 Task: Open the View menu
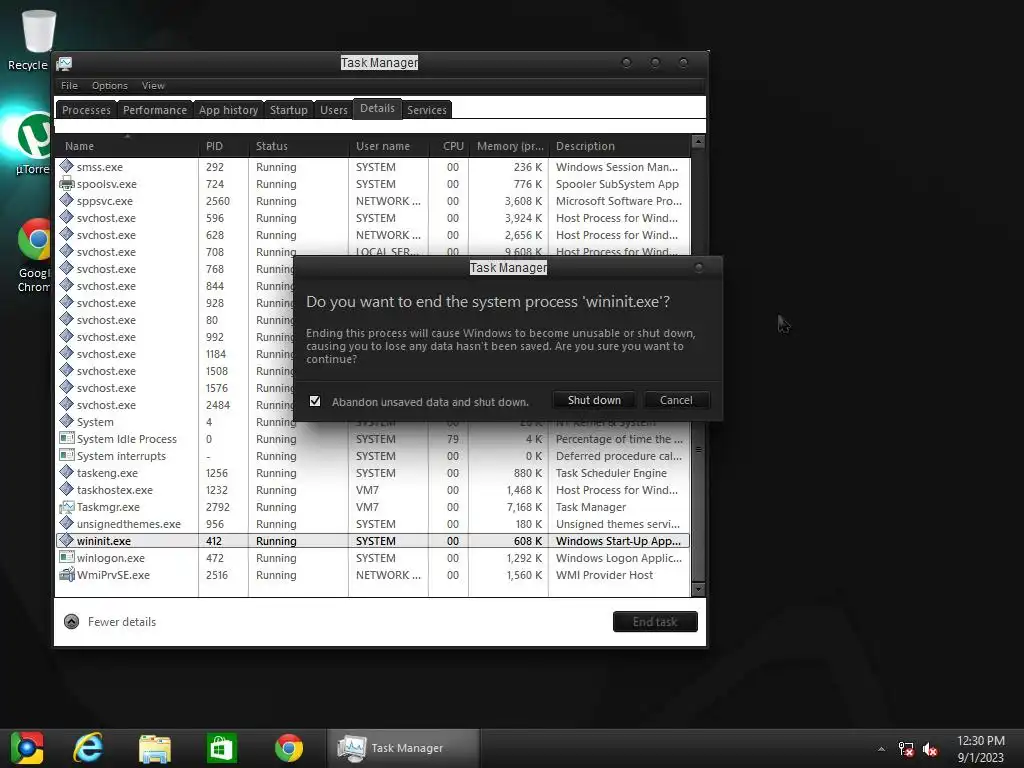[x=153, y=86]
